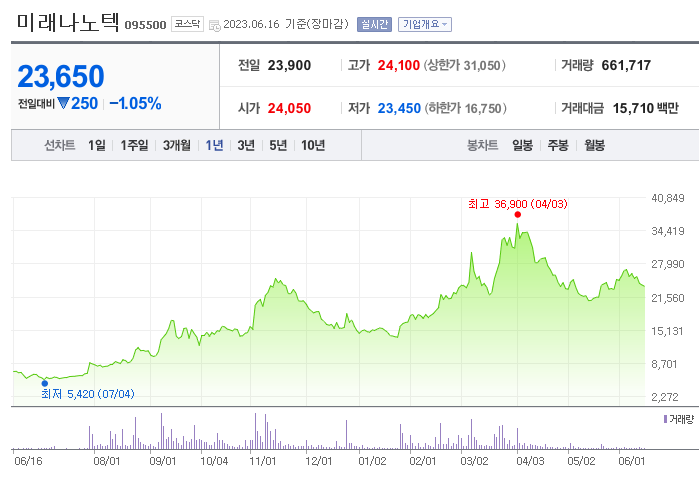Click the current price 23,650
This screenshot has width=699, height=477.
coord(61,76)
